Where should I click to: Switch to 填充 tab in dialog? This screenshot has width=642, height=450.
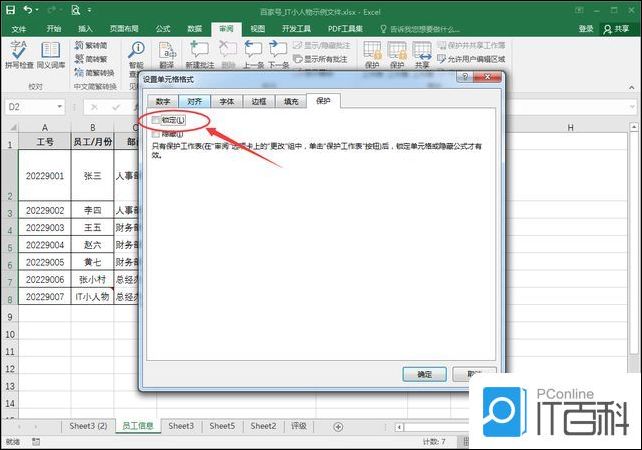tap(291, 101)
